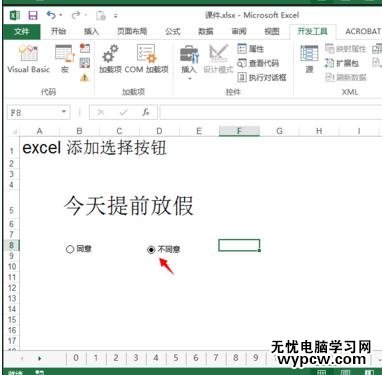The height and width of the screenshot is (375, 382).
Task: Click Map Properties (映射属性)
Action: click(x=346, y=49)
